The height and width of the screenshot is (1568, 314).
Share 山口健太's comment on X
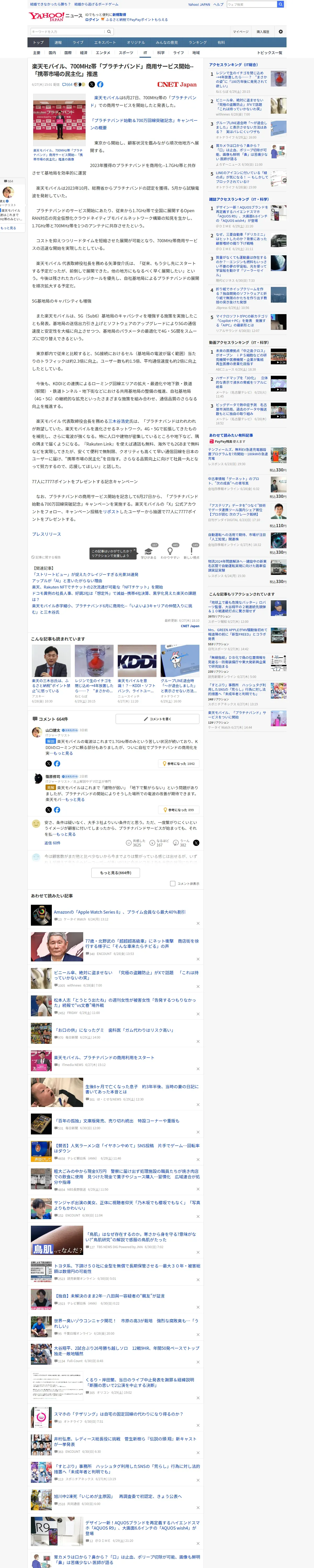(49, 763)
